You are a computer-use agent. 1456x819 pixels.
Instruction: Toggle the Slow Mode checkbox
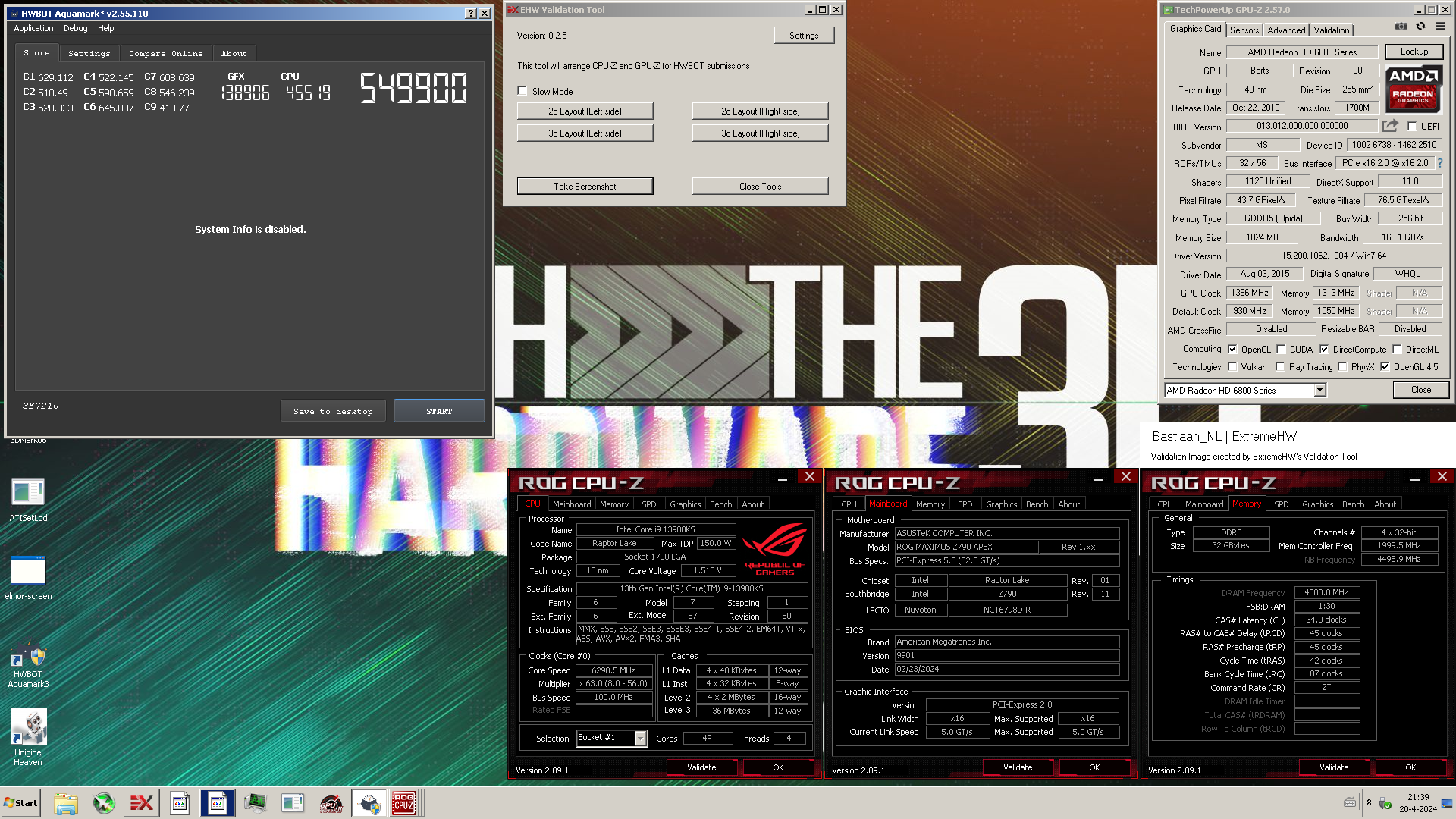(x=522, y=91)
